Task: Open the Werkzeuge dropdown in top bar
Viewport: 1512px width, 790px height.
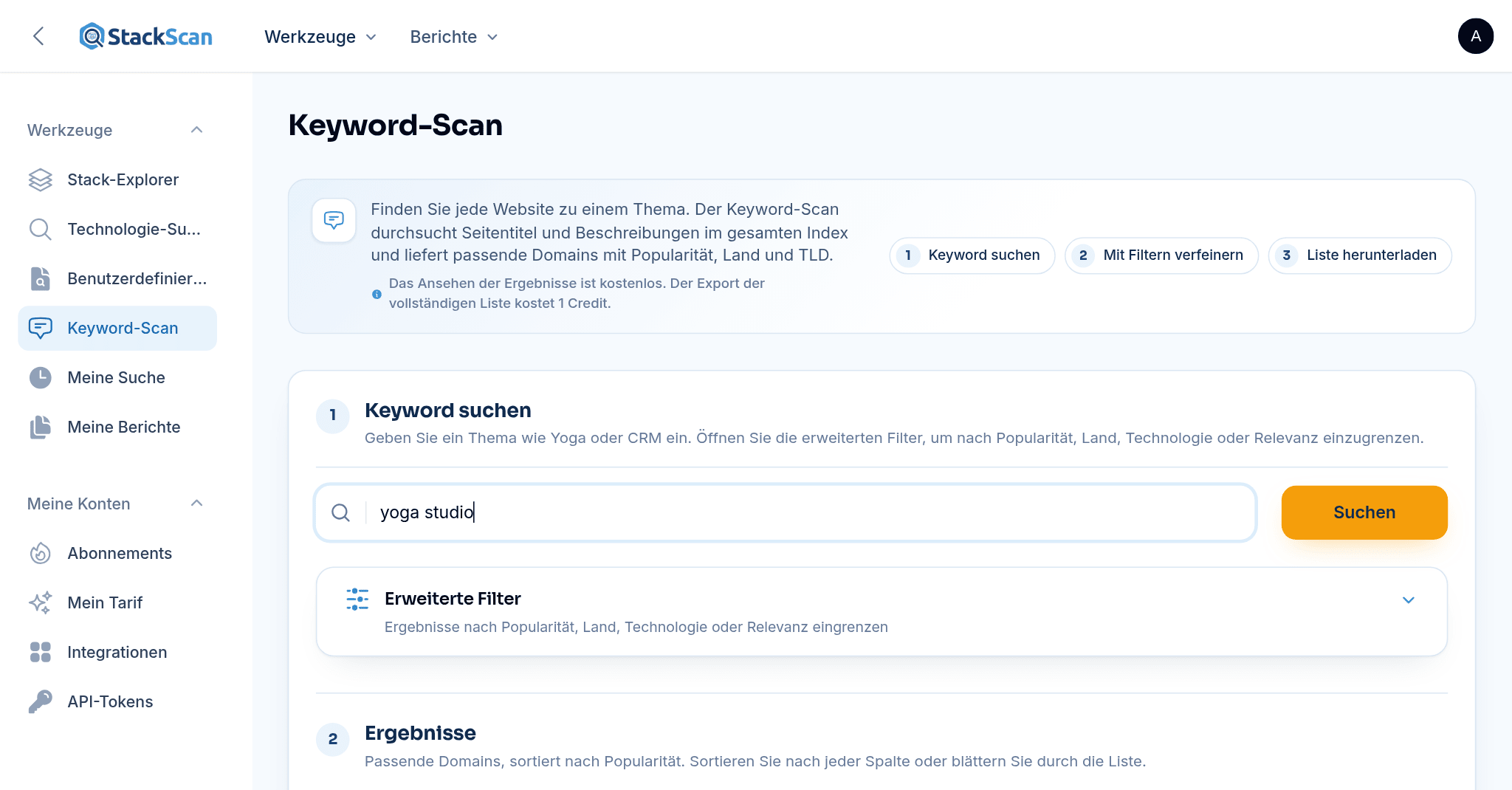Action: (x=320, y=37)
